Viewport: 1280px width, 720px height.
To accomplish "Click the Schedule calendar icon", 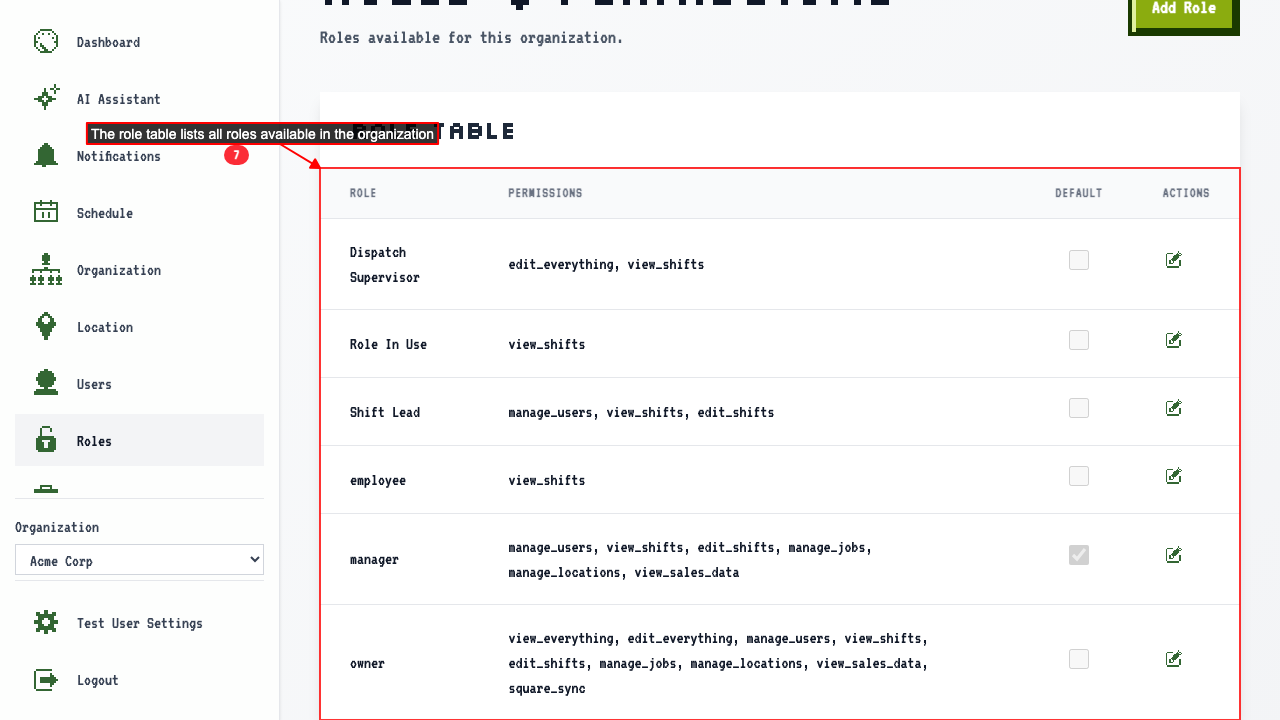I will coord(46,212).
